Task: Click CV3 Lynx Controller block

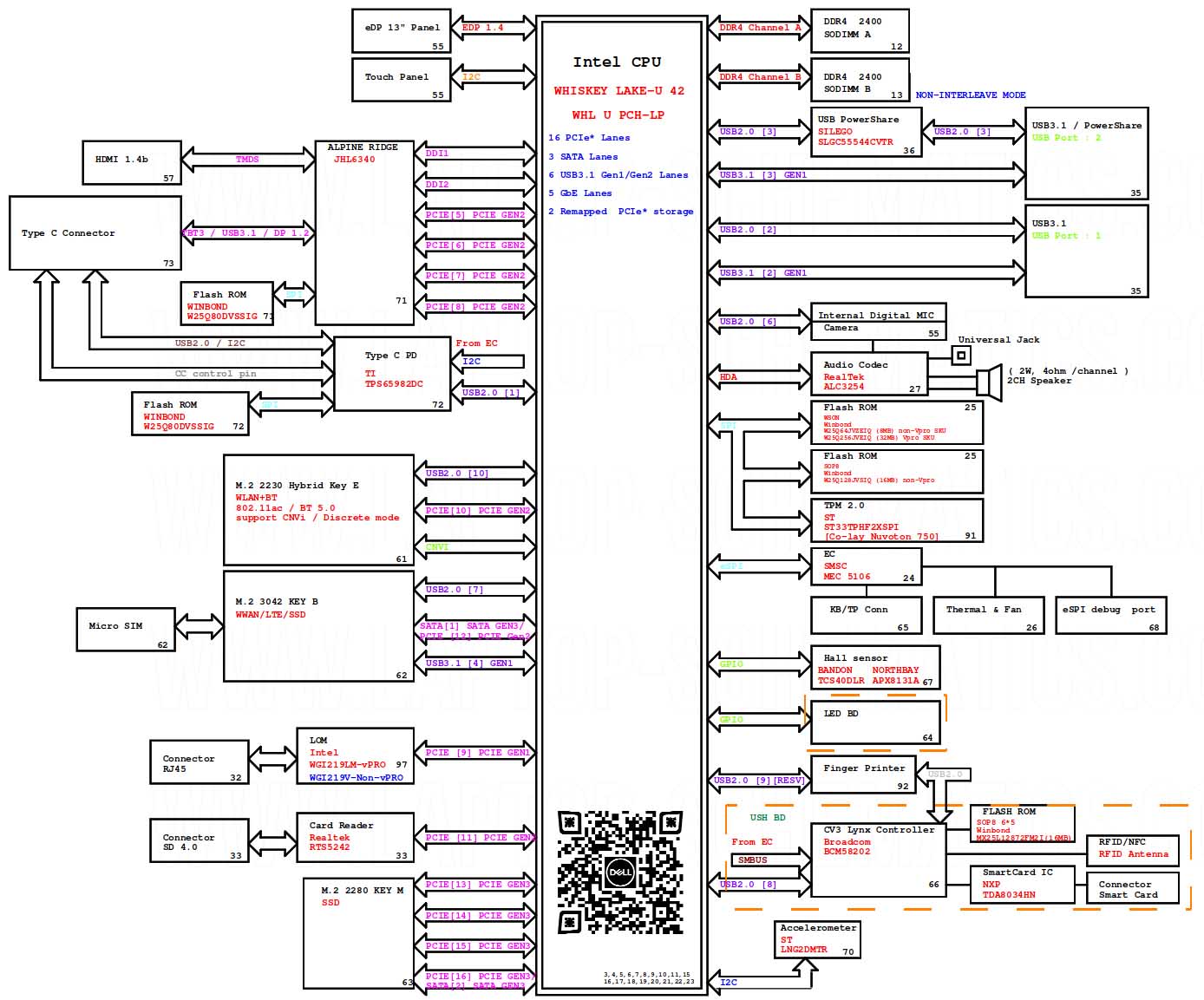Action: tap(879, 860)
